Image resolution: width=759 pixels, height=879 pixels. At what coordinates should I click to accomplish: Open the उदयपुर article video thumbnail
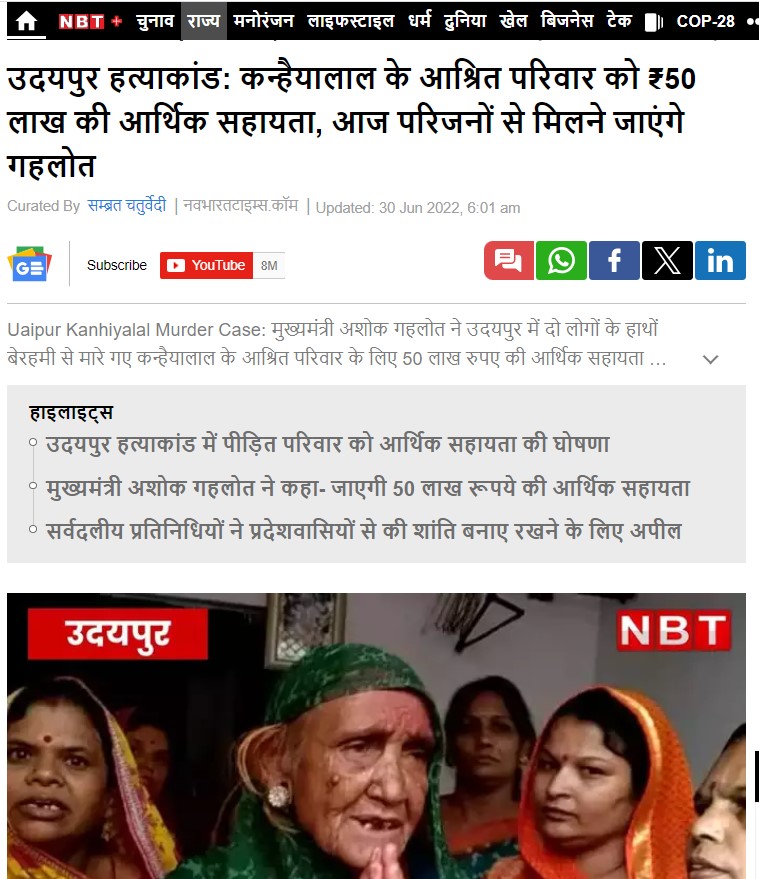(x=376, y=735)
